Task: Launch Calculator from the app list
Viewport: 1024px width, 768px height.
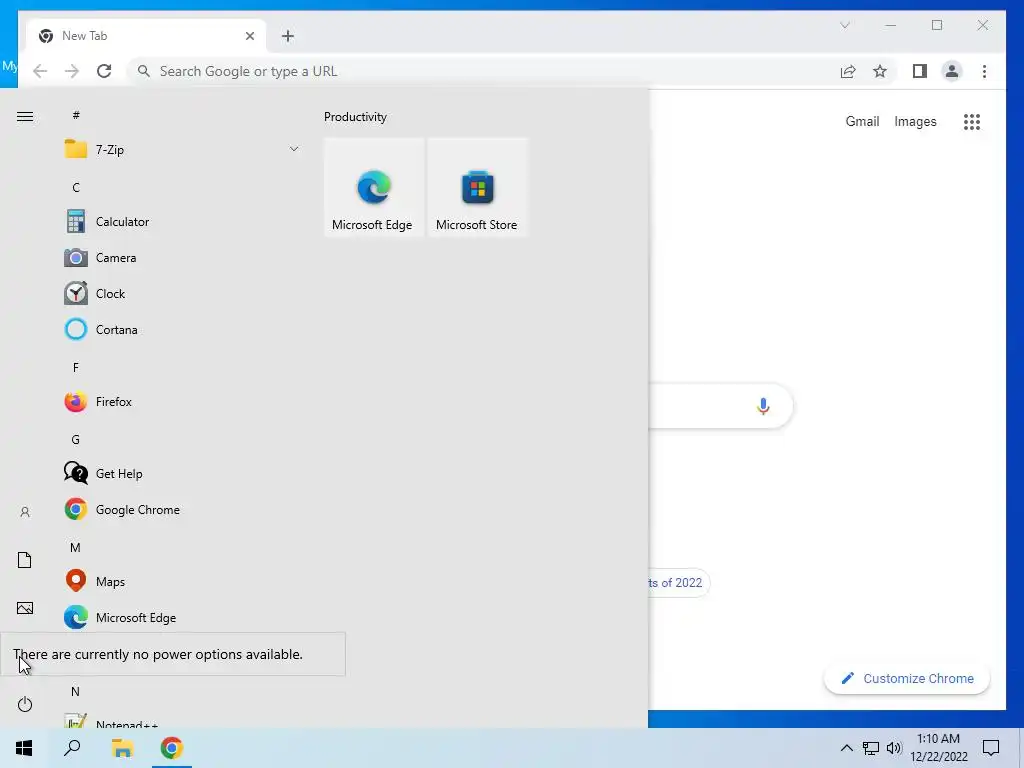Action: [x=182, y=222]
